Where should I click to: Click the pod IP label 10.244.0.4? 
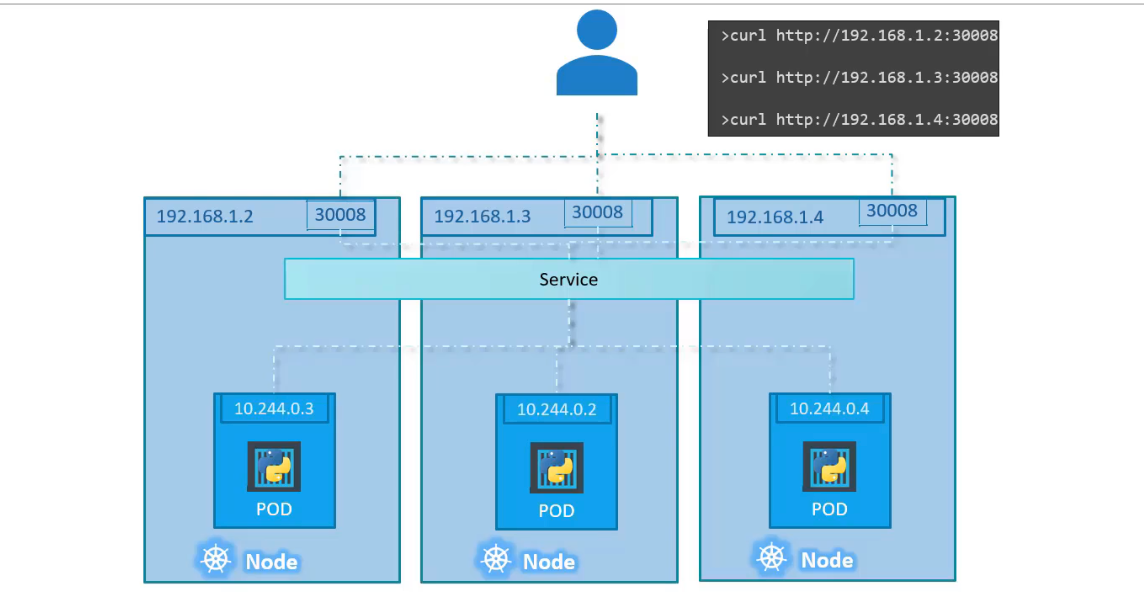[829, 408]
